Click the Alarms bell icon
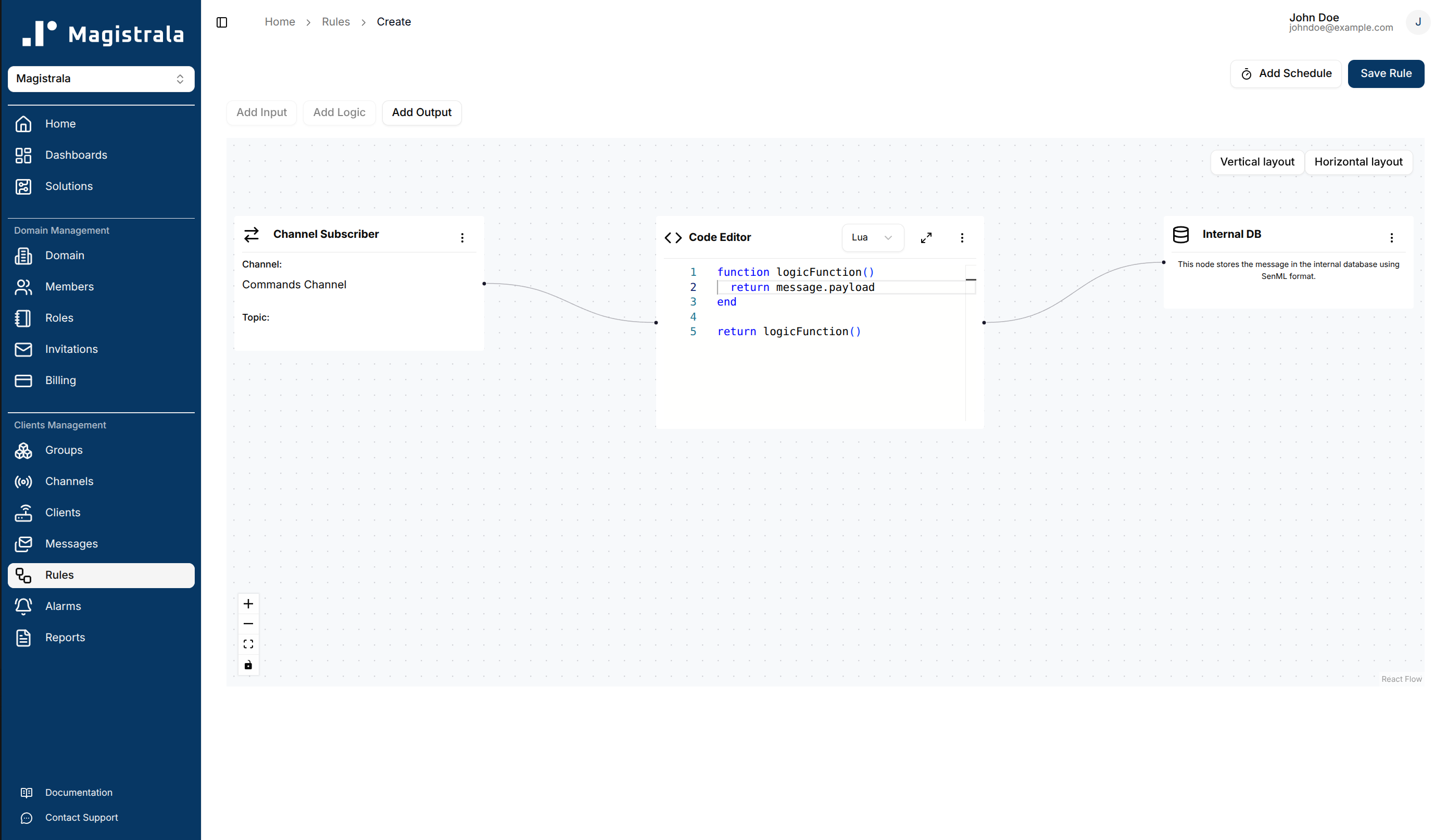Screen dimensions: 1447x840 tap(23, 606)
